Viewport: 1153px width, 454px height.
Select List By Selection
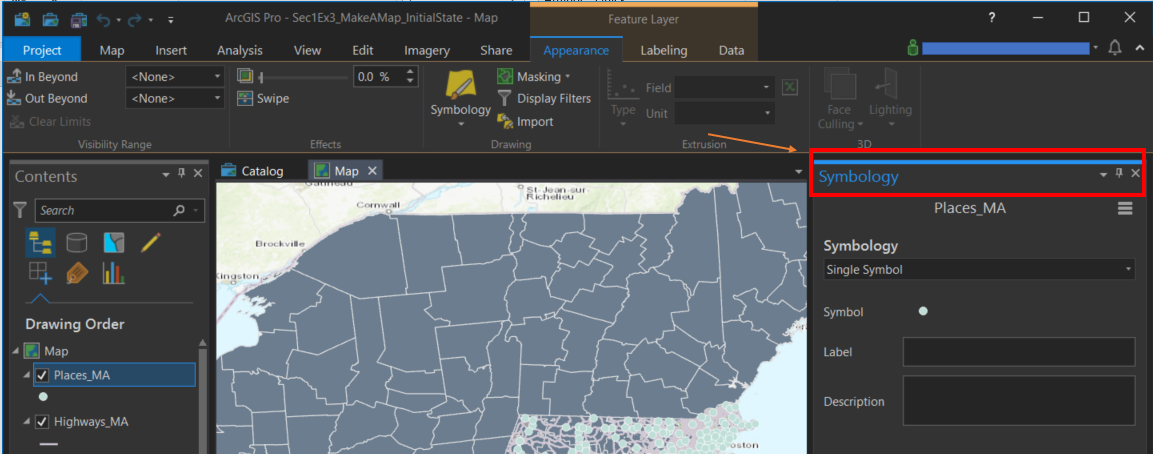(113, 242)
